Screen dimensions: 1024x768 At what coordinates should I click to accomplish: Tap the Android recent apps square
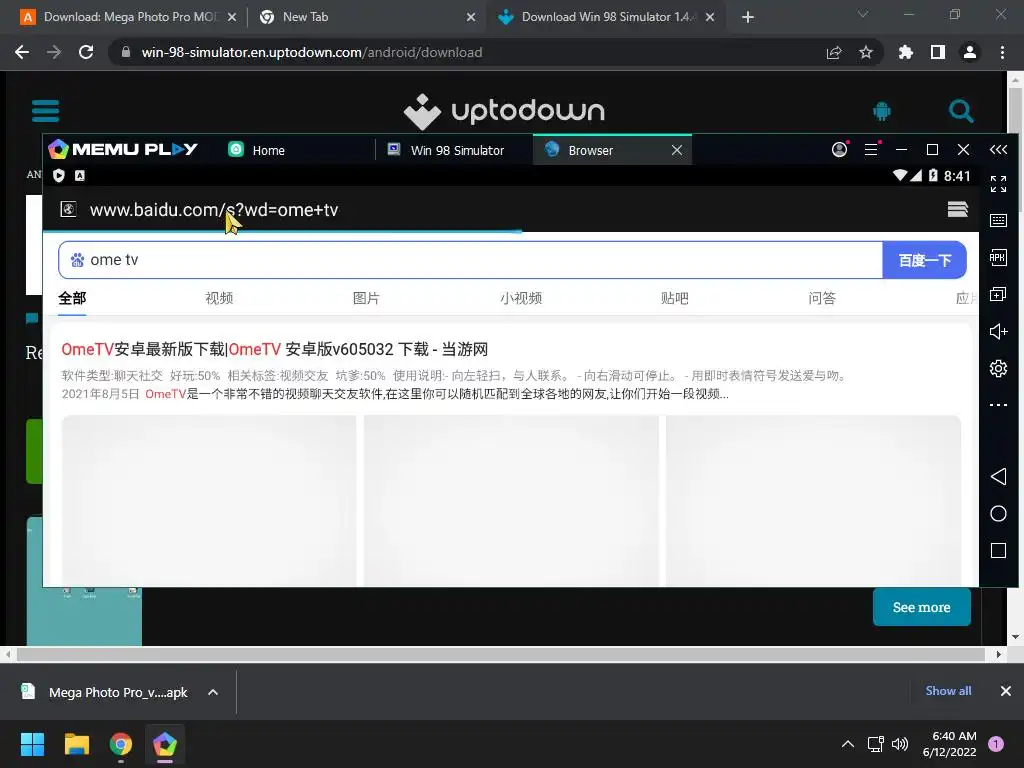(998, 551)
